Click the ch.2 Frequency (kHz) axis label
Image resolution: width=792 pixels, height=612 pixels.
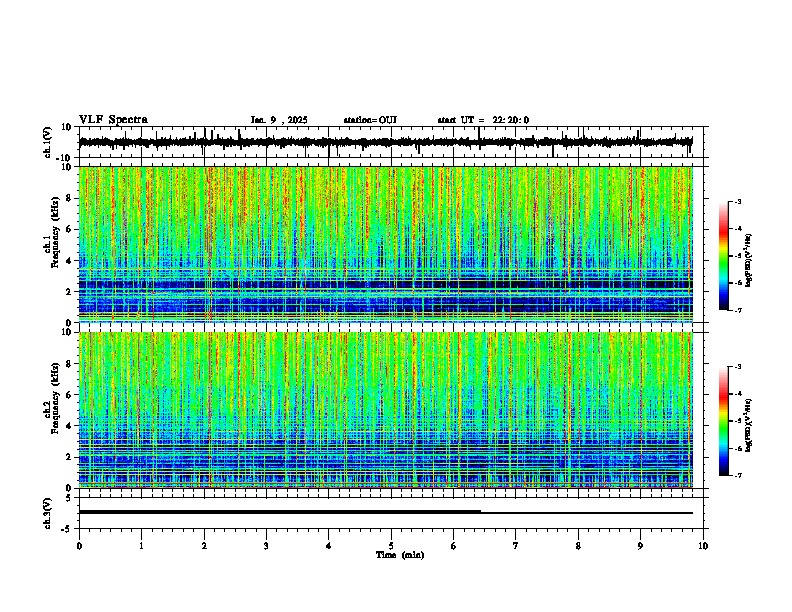pos(55,398)
